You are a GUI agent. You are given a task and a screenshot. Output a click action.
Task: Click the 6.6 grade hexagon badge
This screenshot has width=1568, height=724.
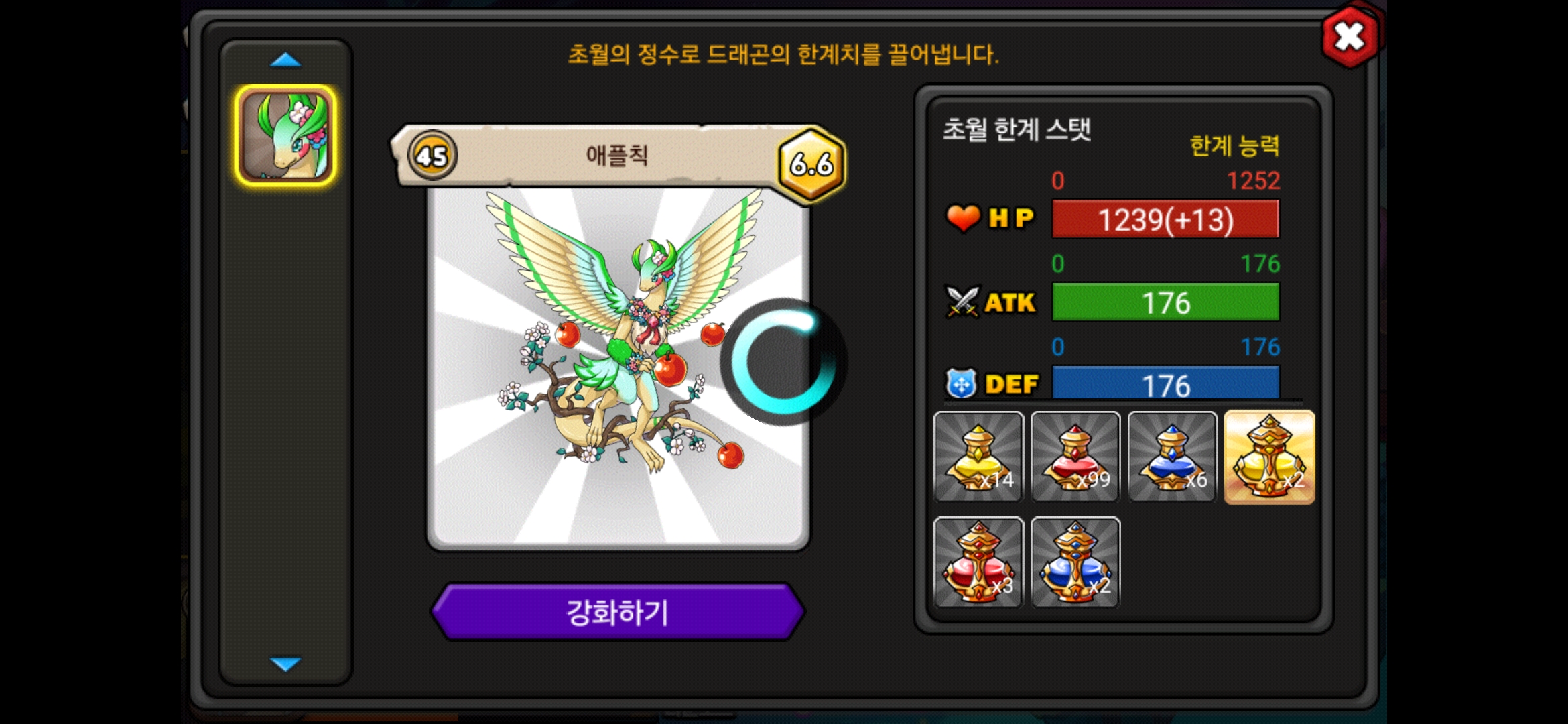(811, 164)
